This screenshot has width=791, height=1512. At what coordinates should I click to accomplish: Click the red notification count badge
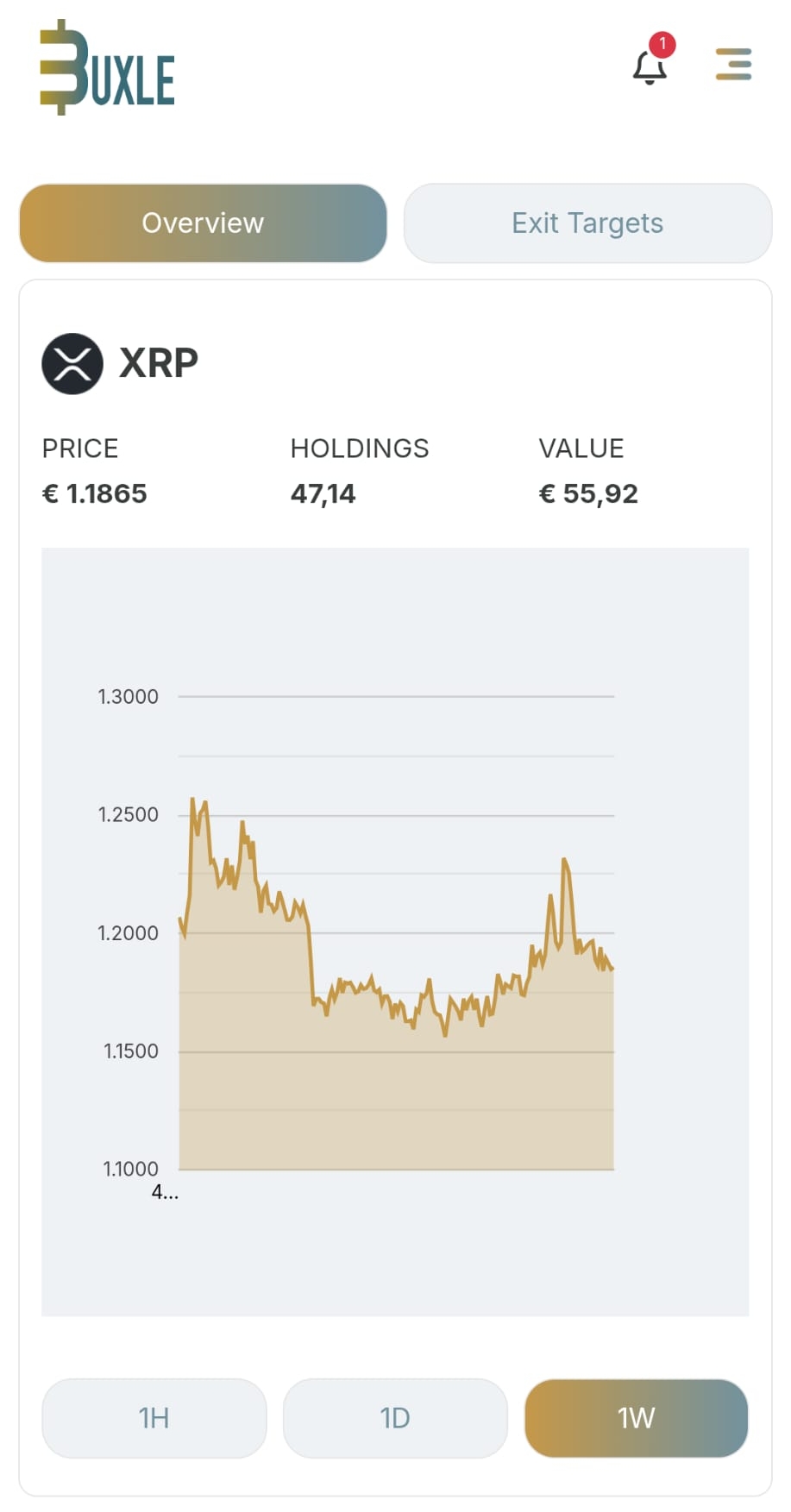pos(662,44)
